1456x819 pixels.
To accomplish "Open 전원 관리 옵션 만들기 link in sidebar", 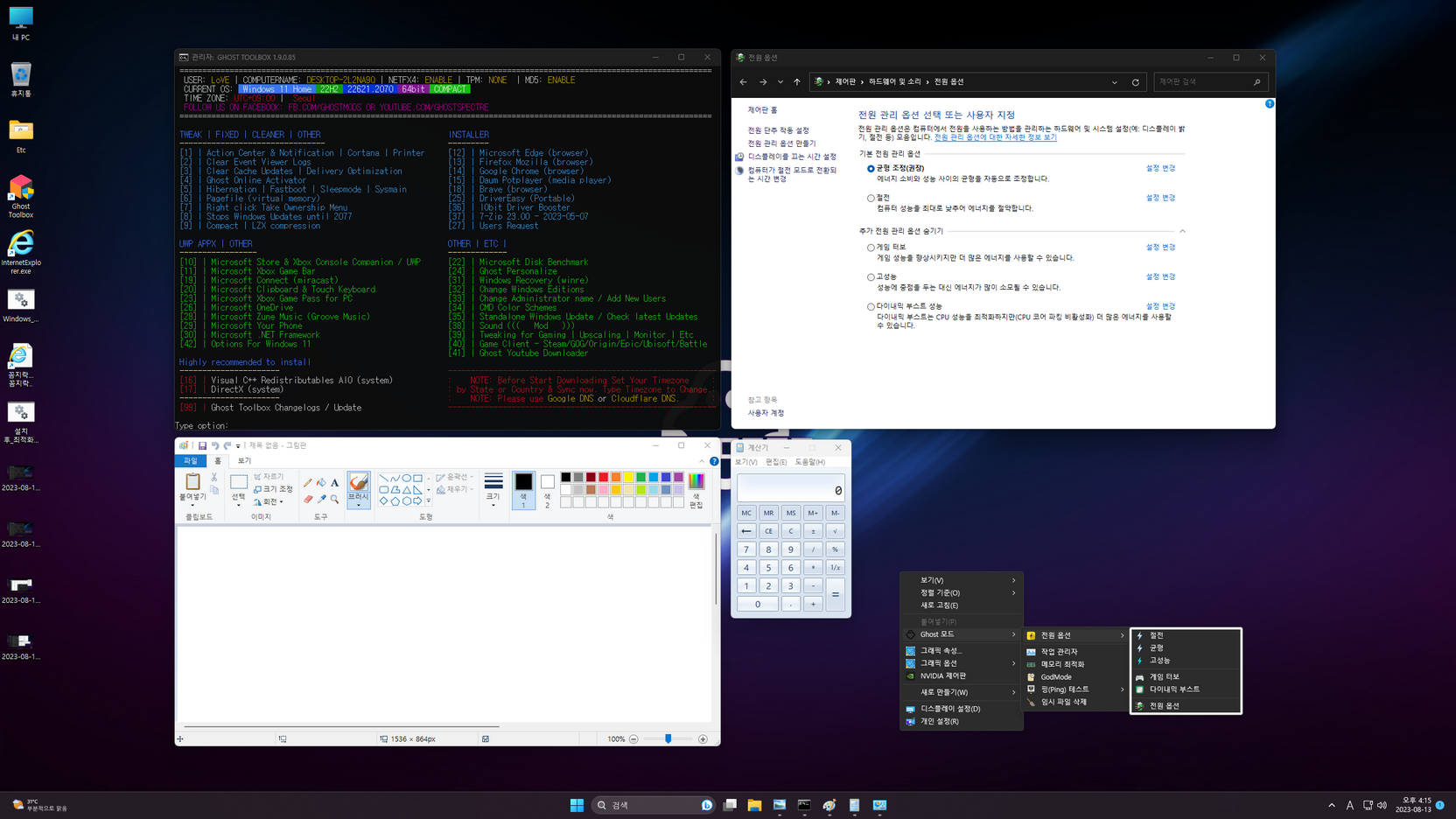I will [x=781, y=143].
